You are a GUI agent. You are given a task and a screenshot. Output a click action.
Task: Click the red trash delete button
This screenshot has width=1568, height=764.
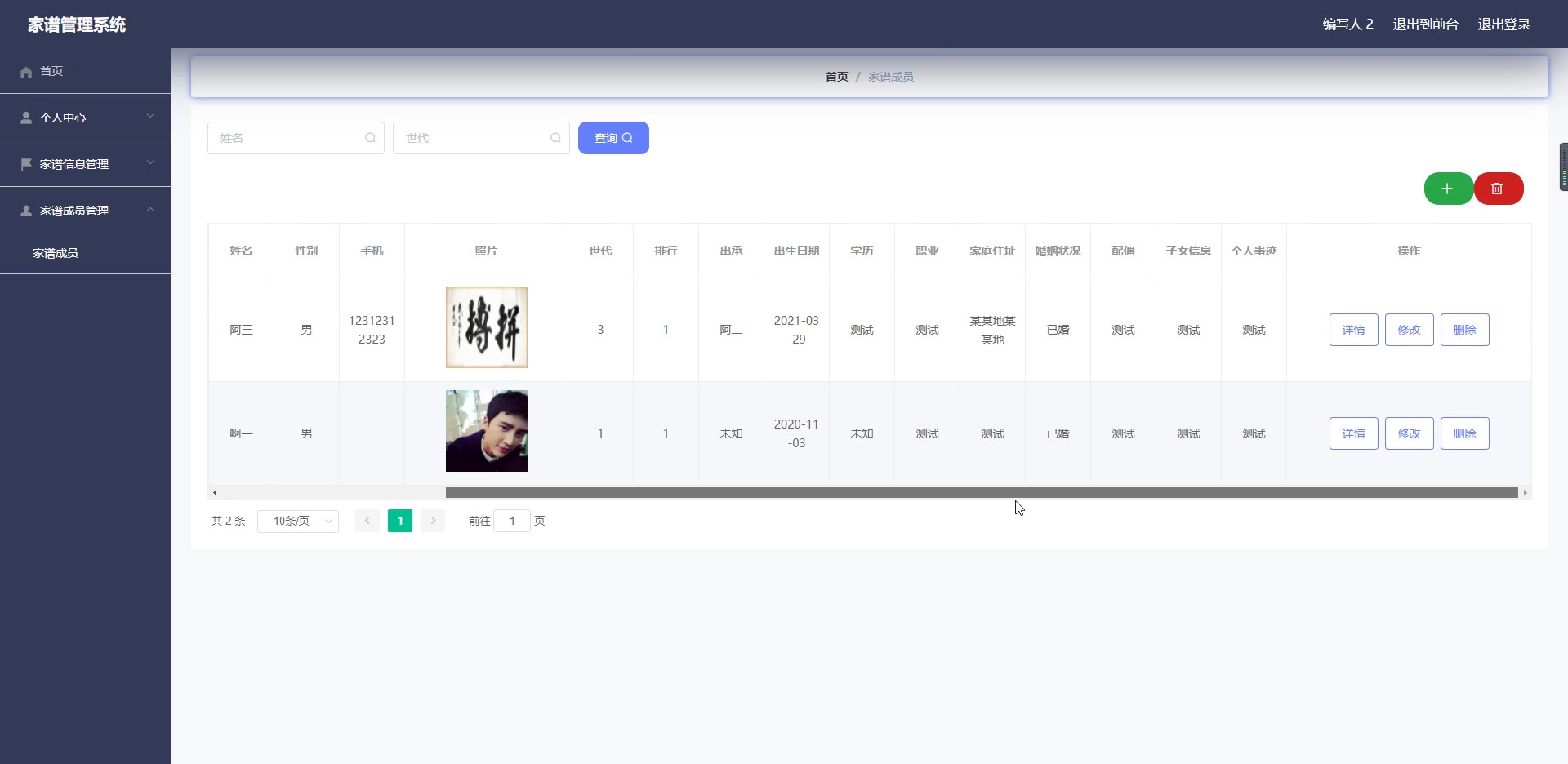pos(1498,189)
